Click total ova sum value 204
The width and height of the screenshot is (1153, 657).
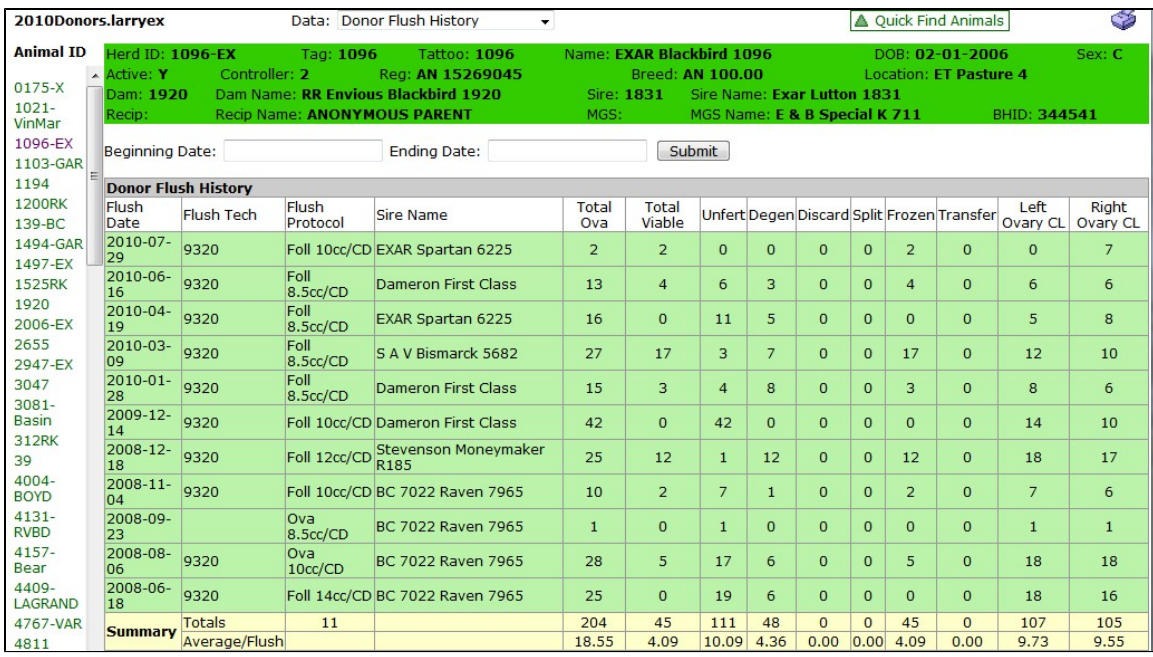[593, 623]
